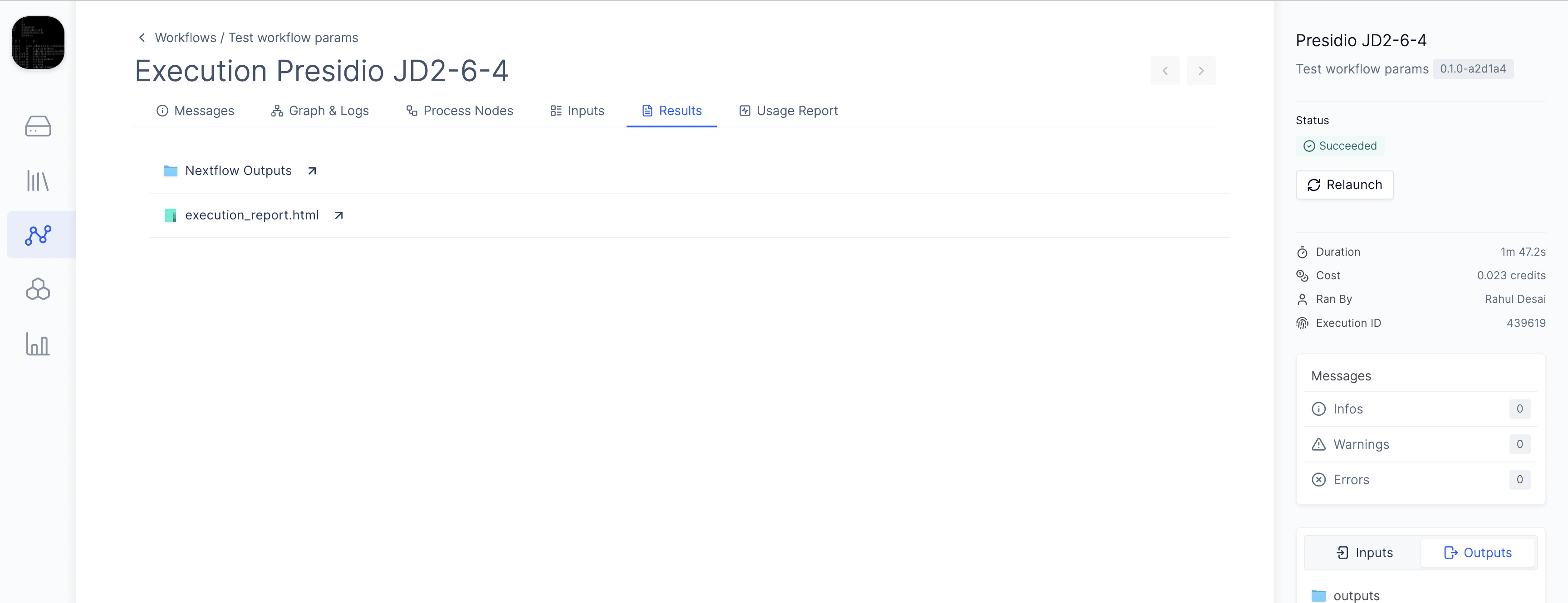The width and height of the screenshot is (1568, 603).
Task: Open the hexagon cluster sidebar icon
Action: pos(38,289)
